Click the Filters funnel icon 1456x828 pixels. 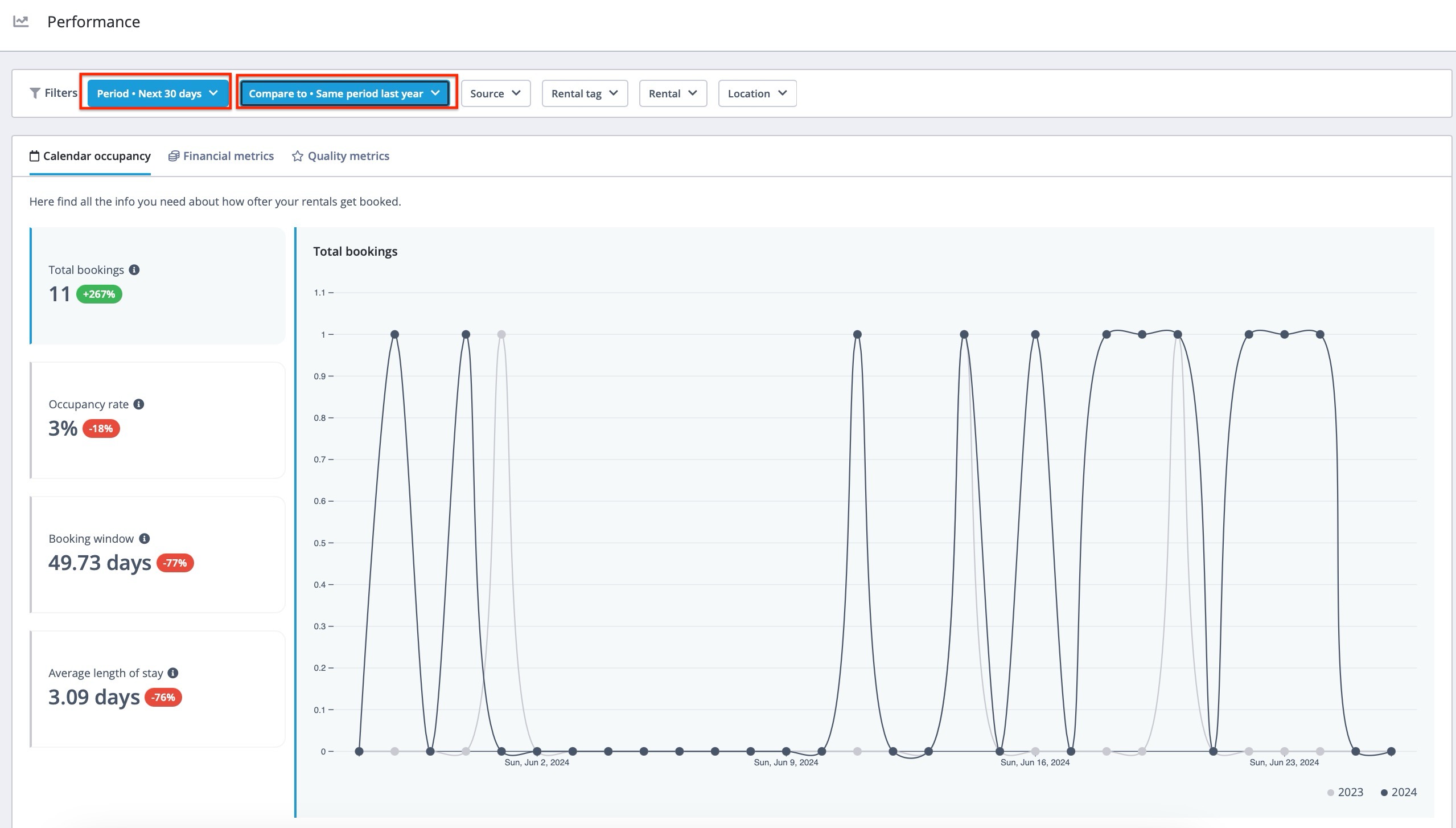[35, 93]
